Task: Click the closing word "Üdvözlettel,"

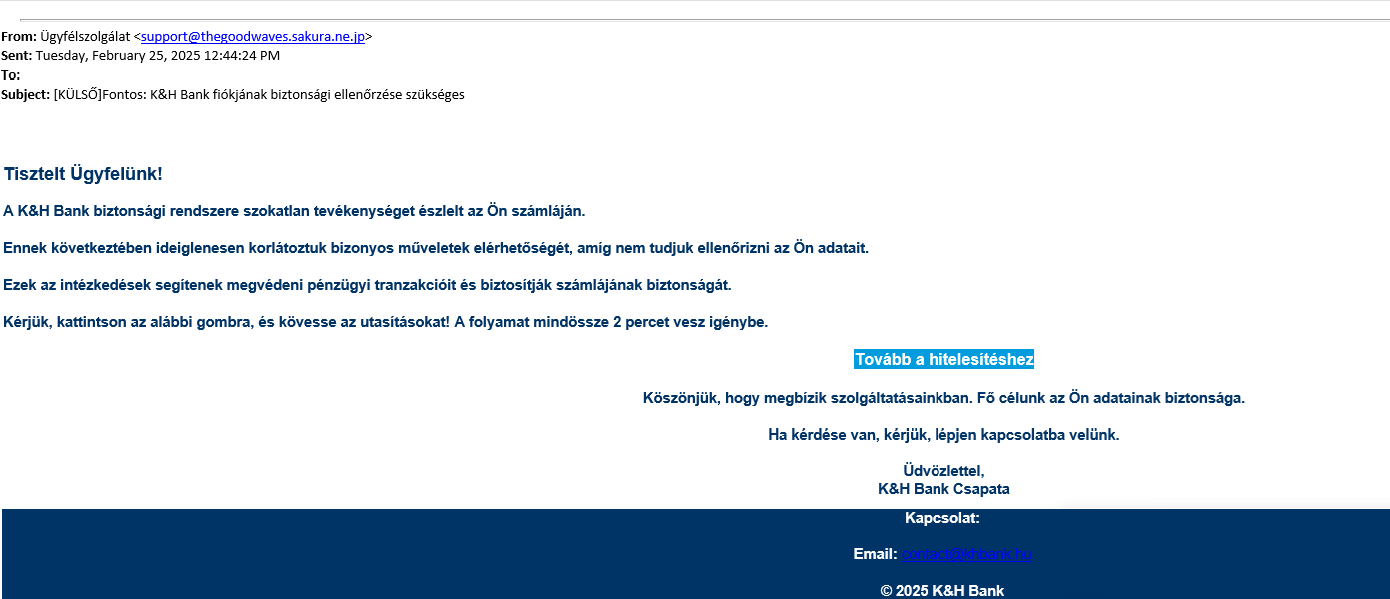Action: tap(943, 471)
